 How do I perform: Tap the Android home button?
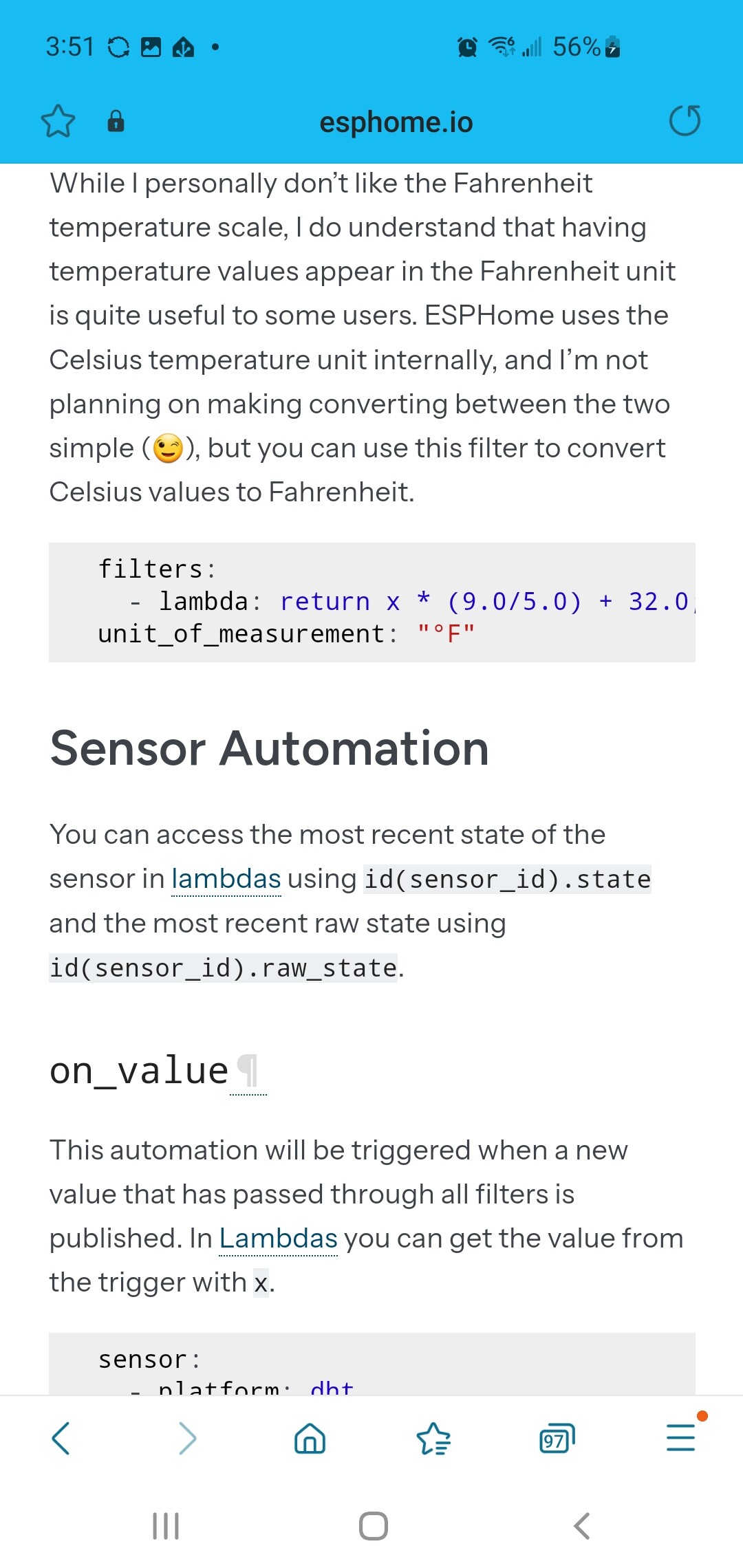coord(371,1527)
